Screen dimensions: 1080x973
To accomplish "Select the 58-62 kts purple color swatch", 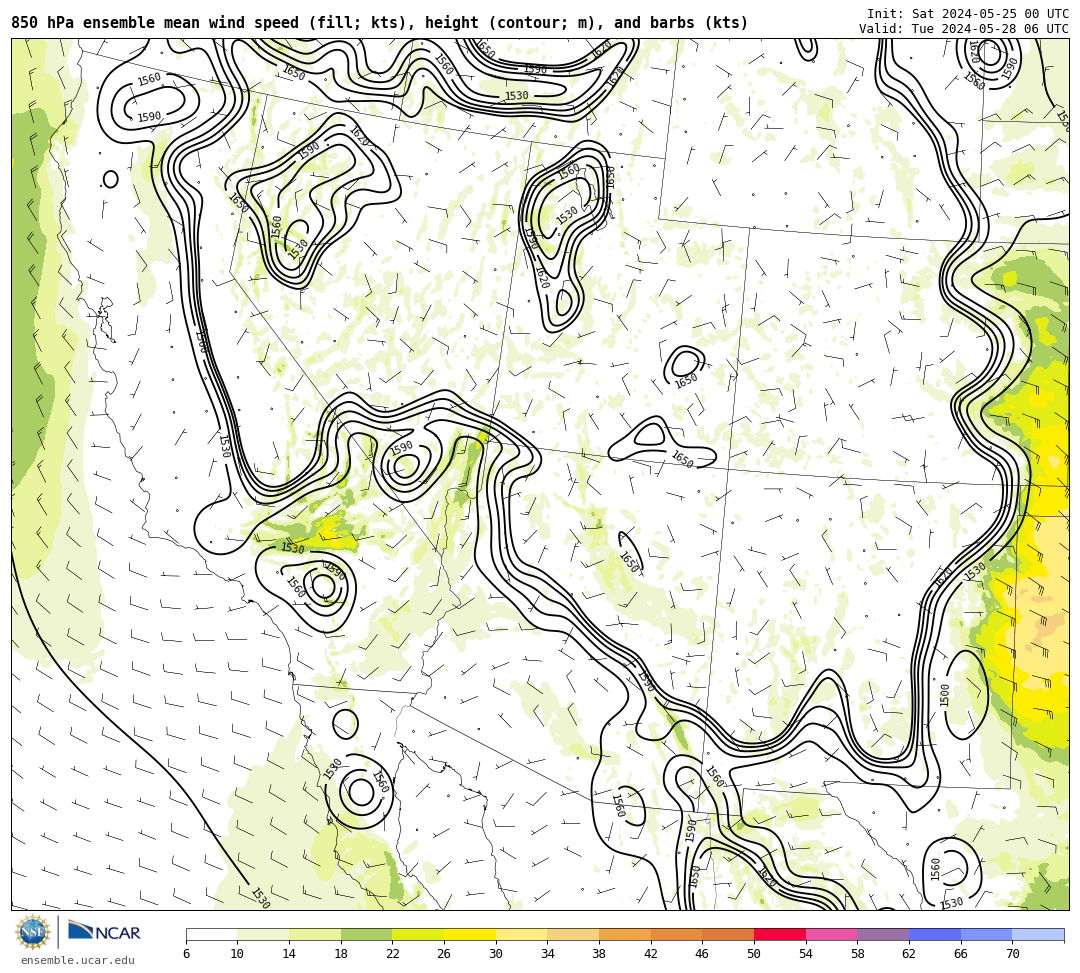I will pyautogui.click(x=883, y=934).
